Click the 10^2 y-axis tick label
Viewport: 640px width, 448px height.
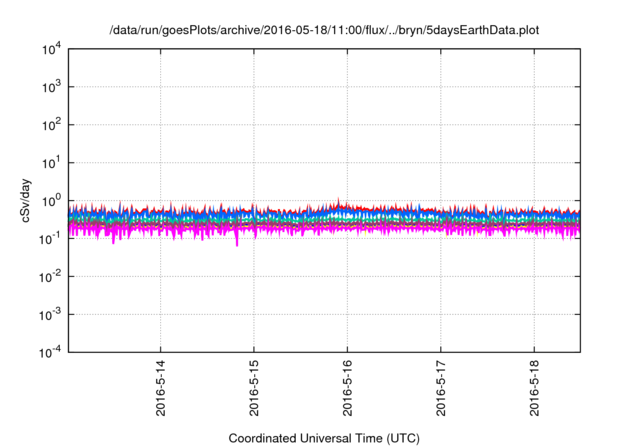52,125
